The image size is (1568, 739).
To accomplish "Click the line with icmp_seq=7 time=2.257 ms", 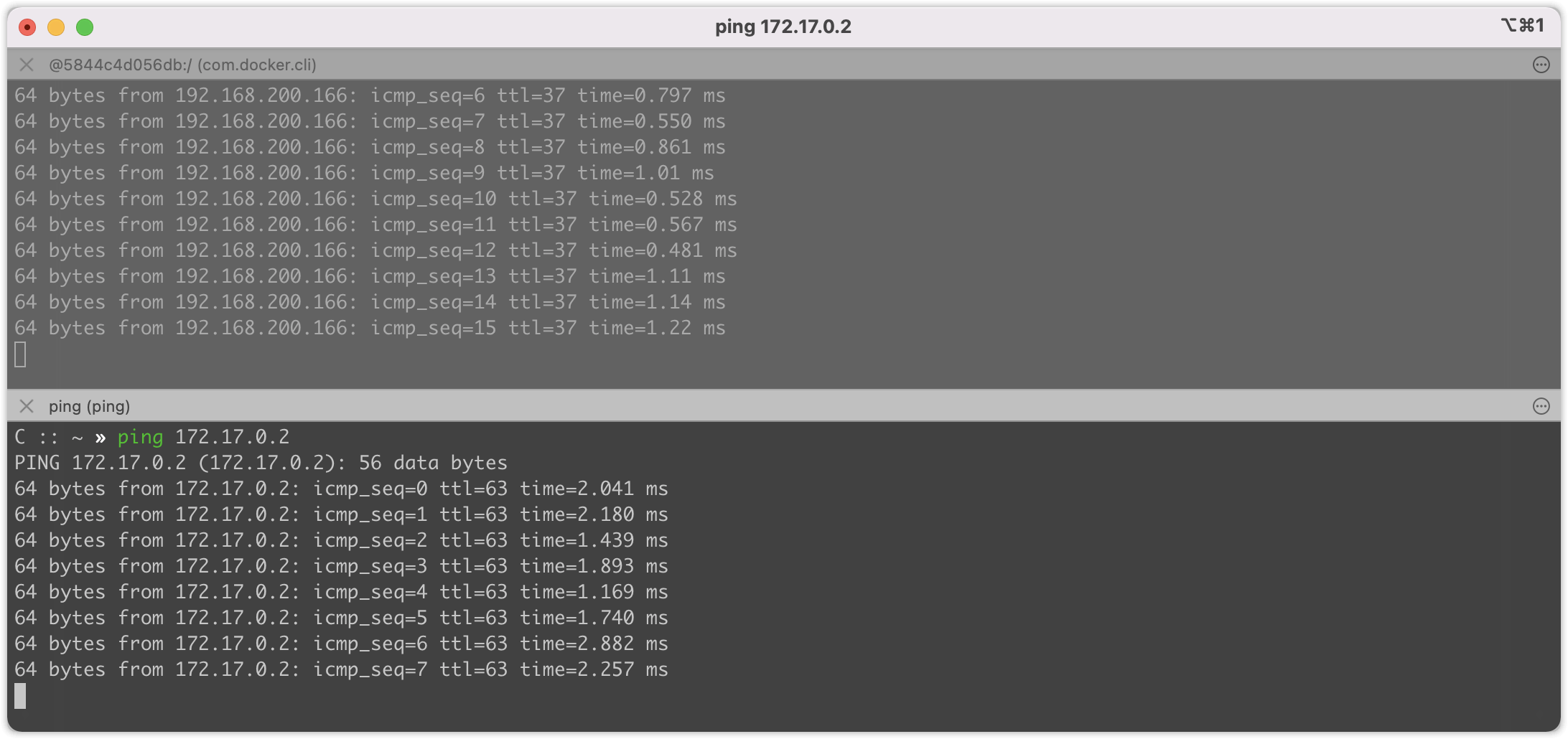I will [x=341, y=669].
